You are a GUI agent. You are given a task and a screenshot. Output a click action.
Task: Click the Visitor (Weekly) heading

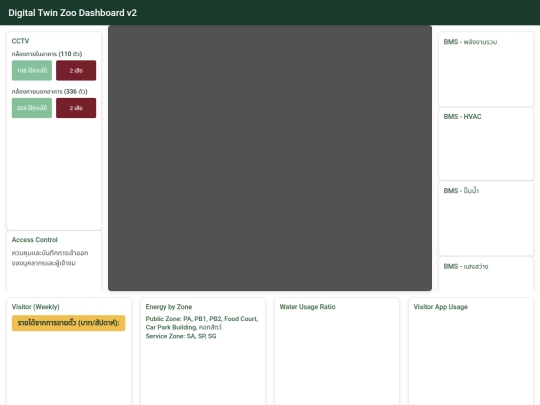tap(35, 307)
